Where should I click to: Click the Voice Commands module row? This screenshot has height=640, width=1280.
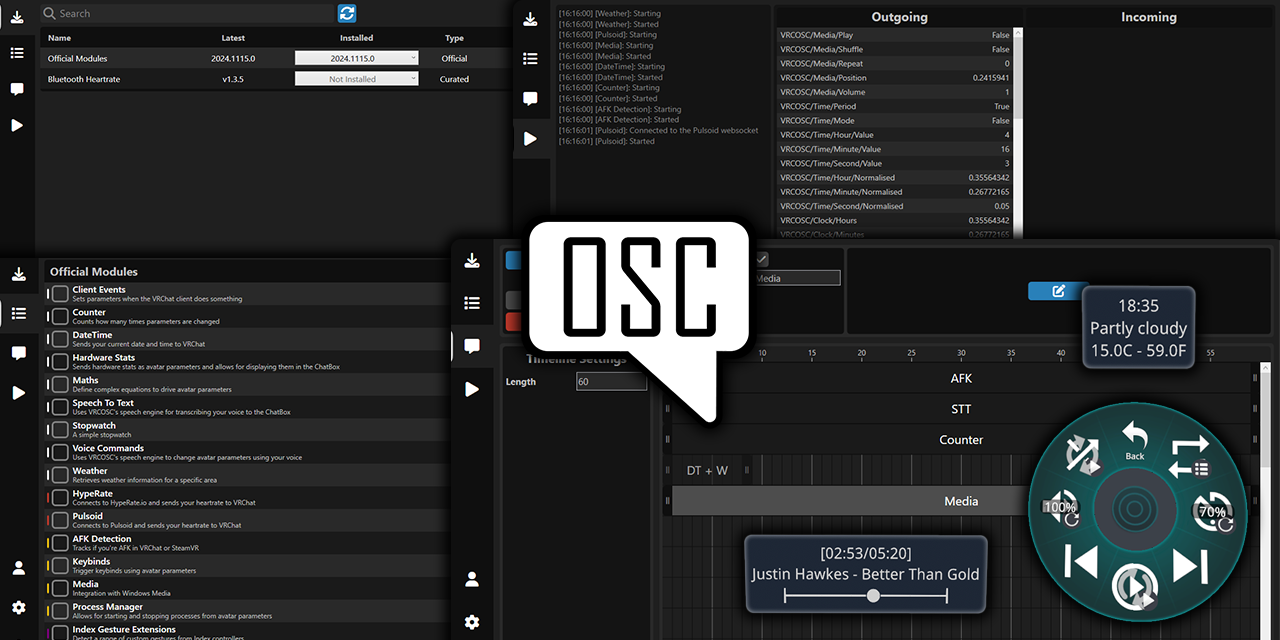click(x=247, y=453)
